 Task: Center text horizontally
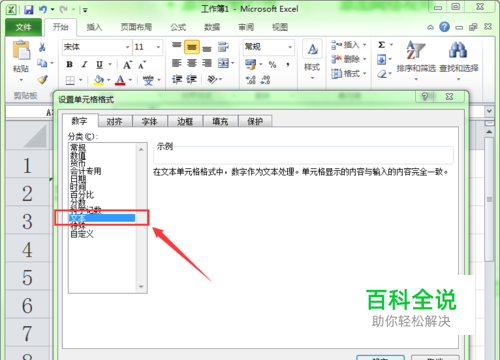(192, 63)
